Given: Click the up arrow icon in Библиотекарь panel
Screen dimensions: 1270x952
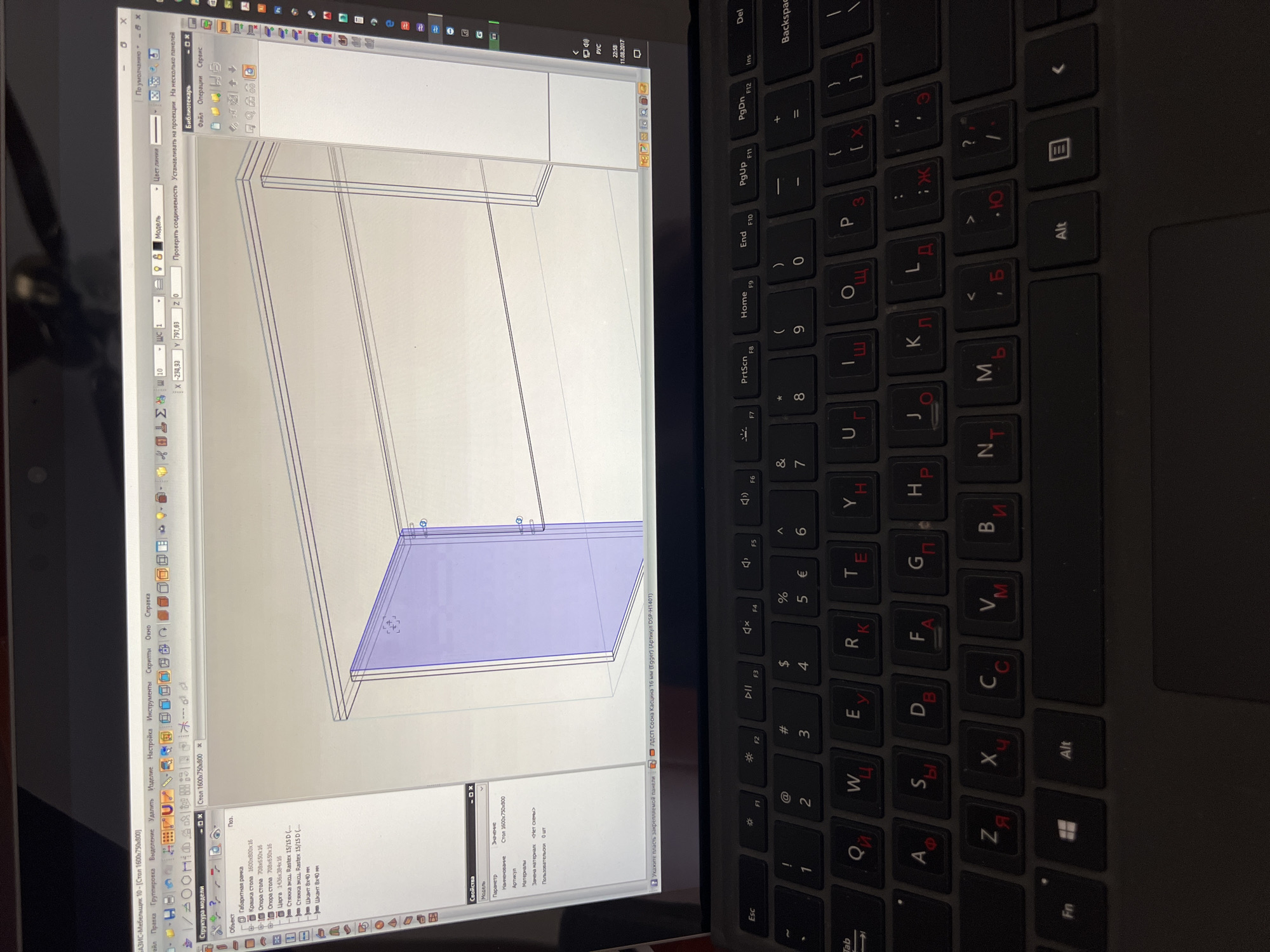Looking at the screenshot, I should click(x=233, y=83).
